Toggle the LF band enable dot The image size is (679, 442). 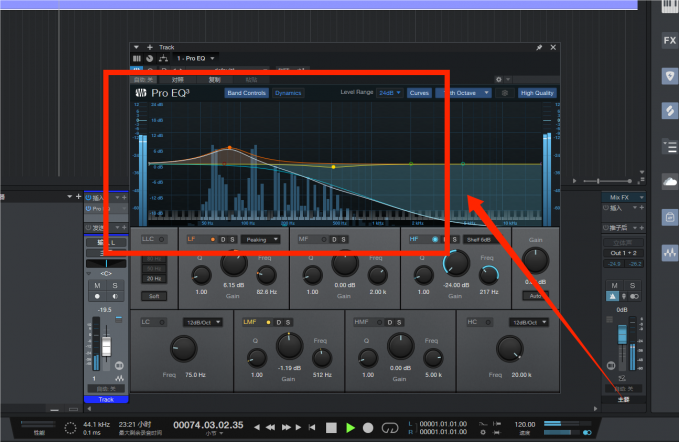click(x=213, y=239)
